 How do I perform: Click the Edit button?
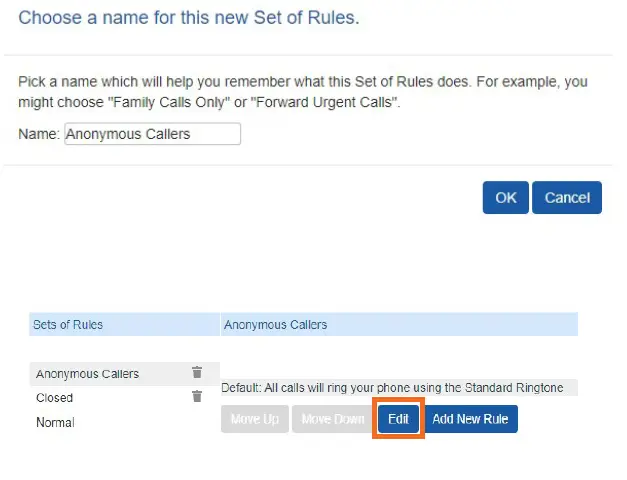[398, 419]
